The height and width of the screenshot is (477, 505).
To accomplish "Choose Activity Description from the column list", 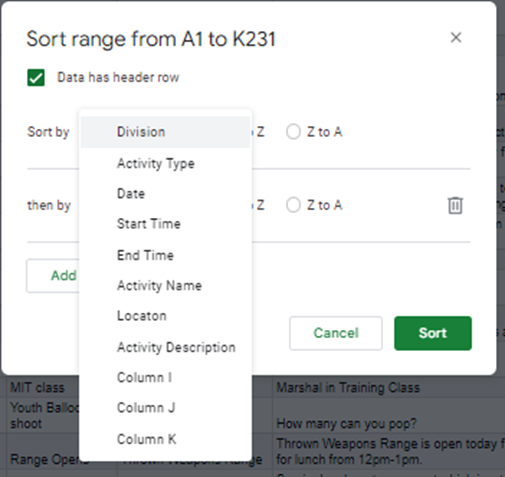I will tap(165, 347).
